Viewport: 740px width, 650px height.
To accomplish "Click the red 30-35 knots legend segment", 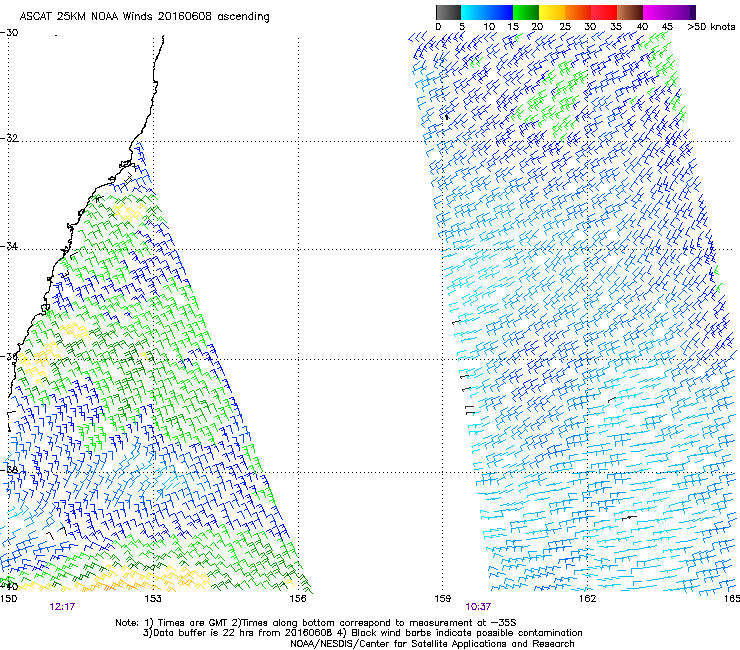I will [x=604, y=12].
